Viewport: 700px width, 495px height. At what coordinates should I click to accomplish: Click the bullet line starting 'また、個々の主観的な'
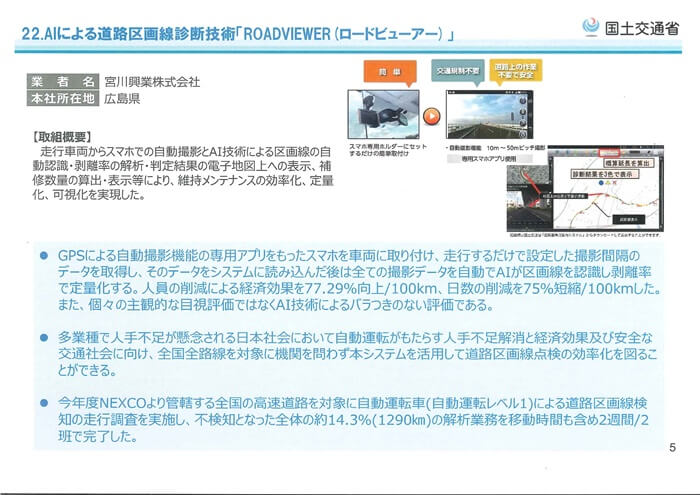[x=275, y=305]
